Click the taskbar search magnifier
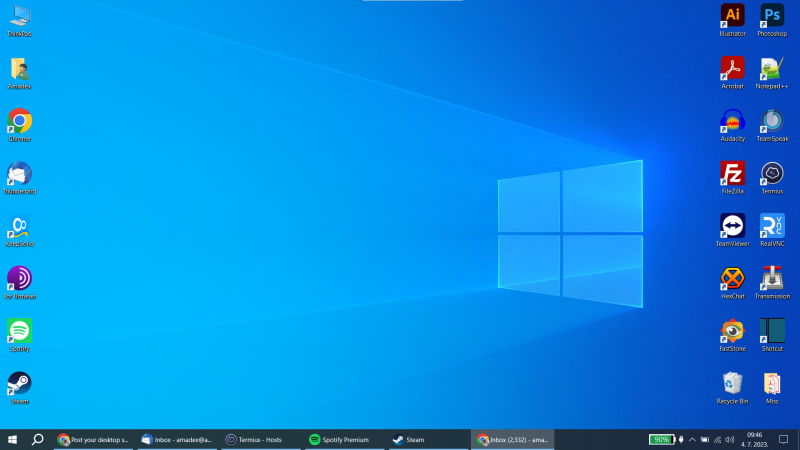Viewport: 800px width, 450px height. [x=38, y=439]
